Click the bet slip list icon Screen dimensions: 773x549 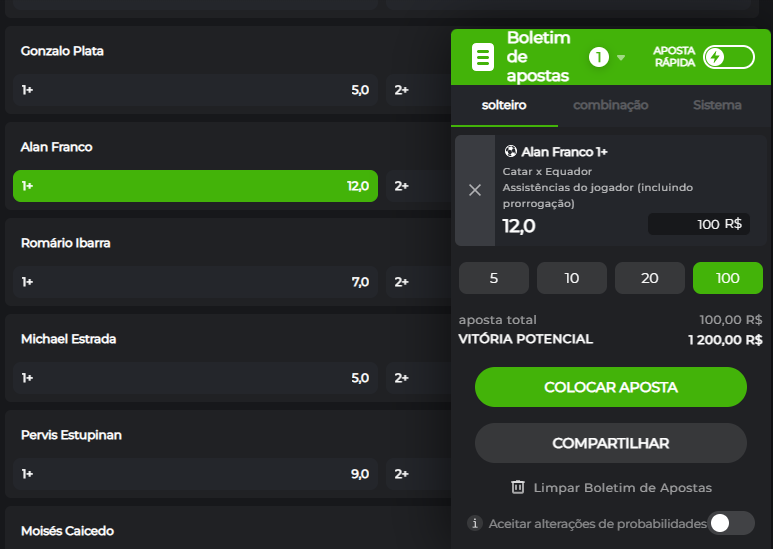pos(483,57)
